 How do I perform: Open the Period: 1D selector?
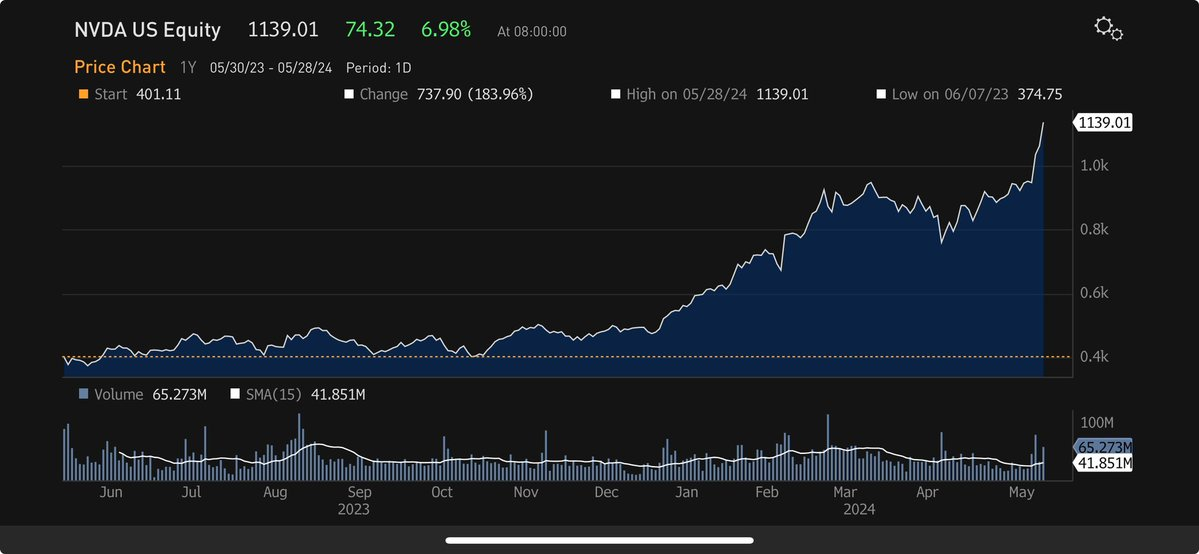[379, 67]
